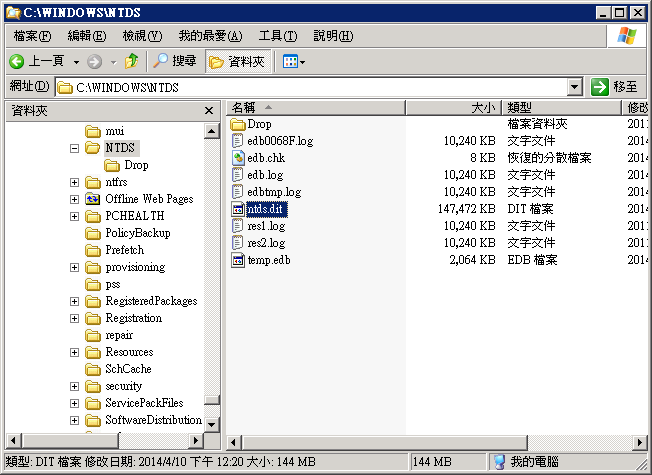Expand the RegisteredPackages tree node
Image resolution: width=652 pixels, height=475 pixels.
(x=74, y=301)
